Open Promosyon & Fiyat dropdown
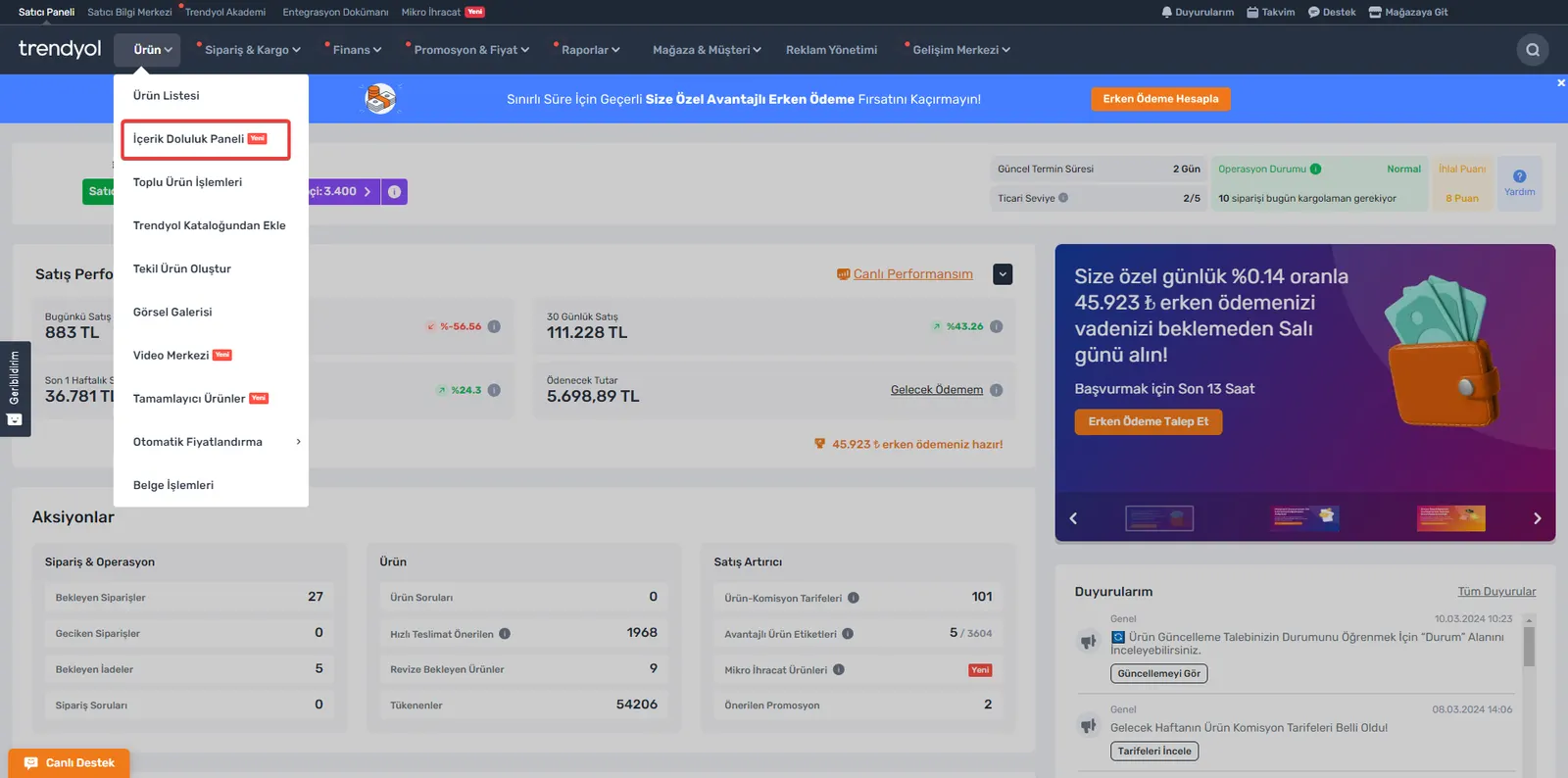Screen dimensions: 1568x778 click(470, 50)
